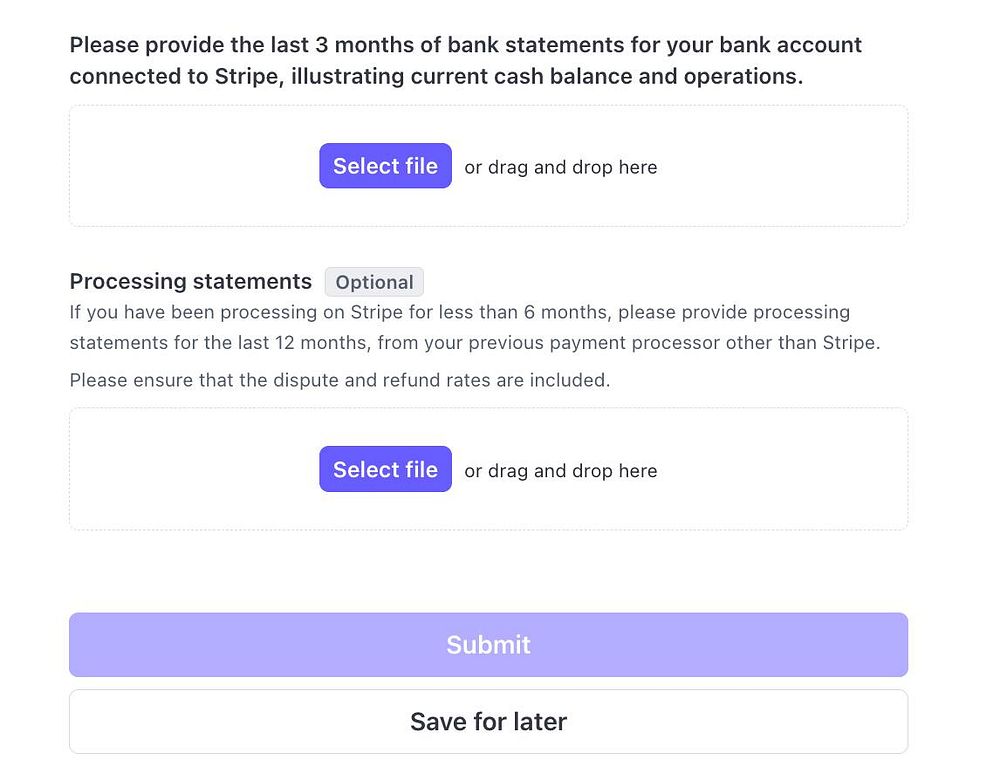
Task: Click the Optional badge
Action: pos(374,282)
